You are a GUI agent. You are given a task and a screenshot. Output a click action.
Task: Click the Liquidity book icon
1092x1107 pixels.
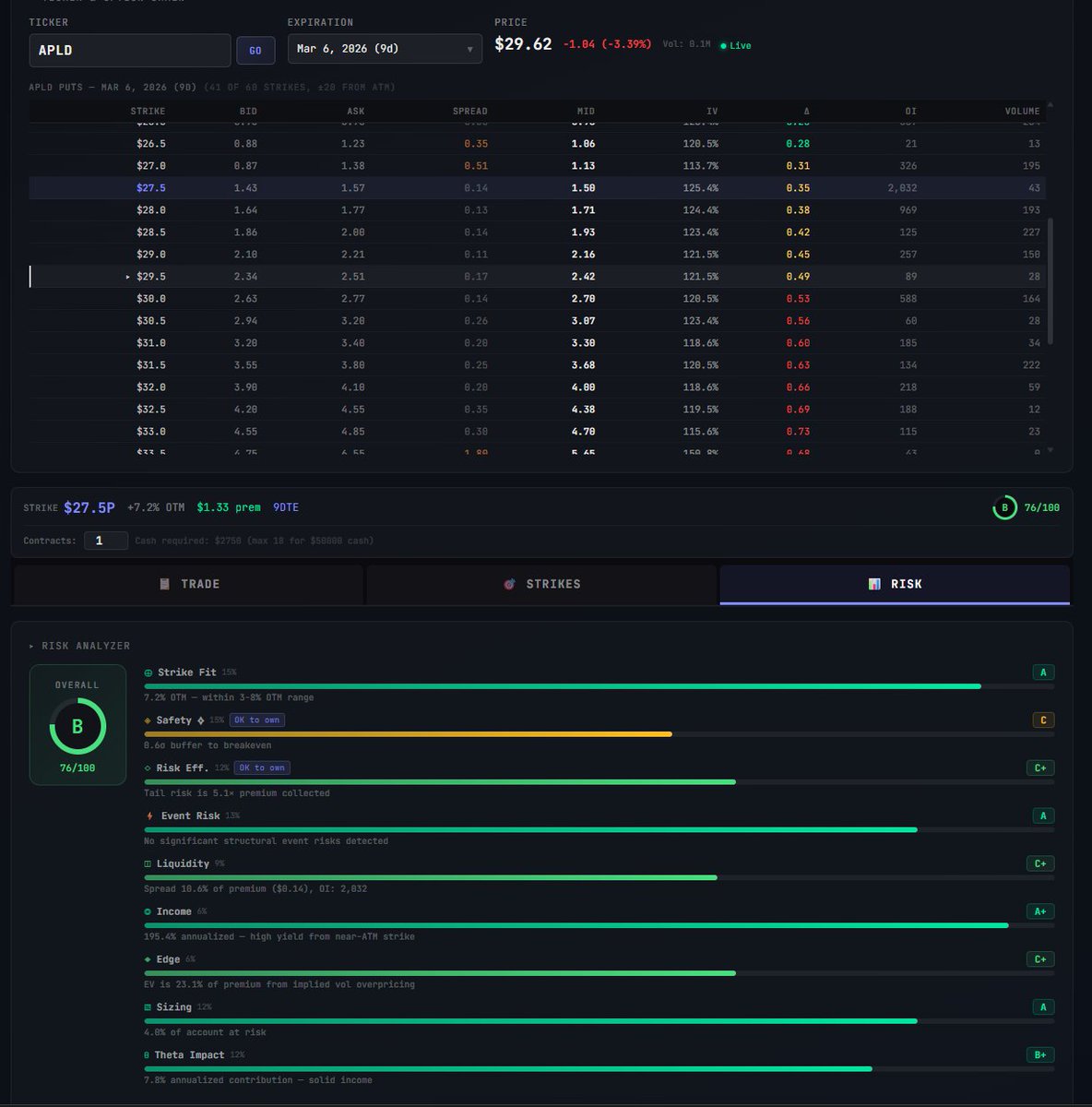tap(148, 864)
